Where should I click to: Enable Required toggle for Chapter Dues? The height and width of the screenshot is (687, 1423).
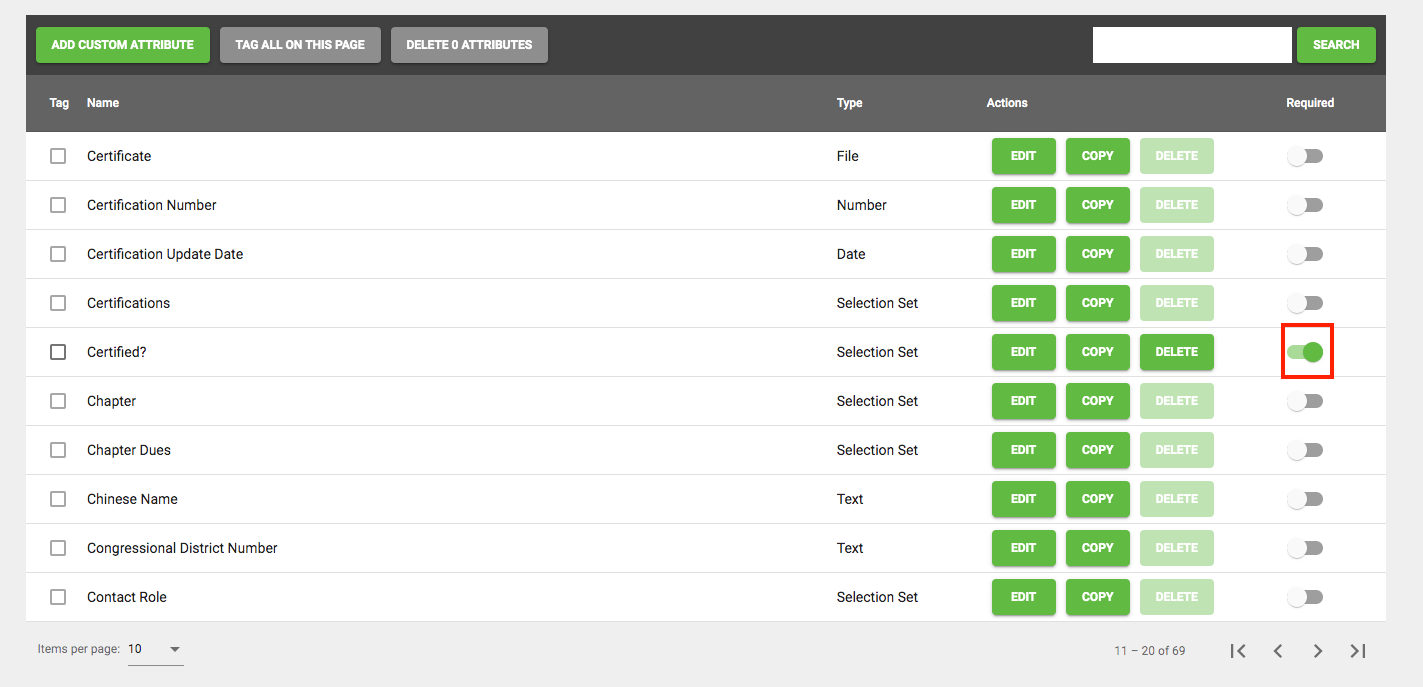[x=1305, y=450]
